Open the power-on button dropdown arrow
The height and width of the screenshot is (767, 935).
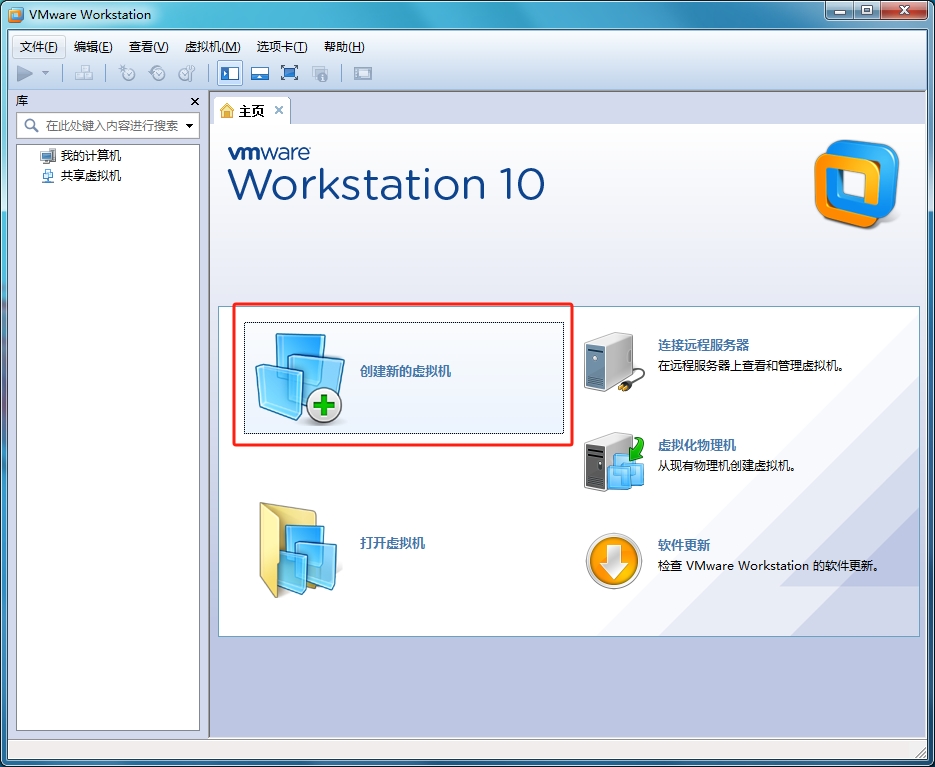[45, 73]
